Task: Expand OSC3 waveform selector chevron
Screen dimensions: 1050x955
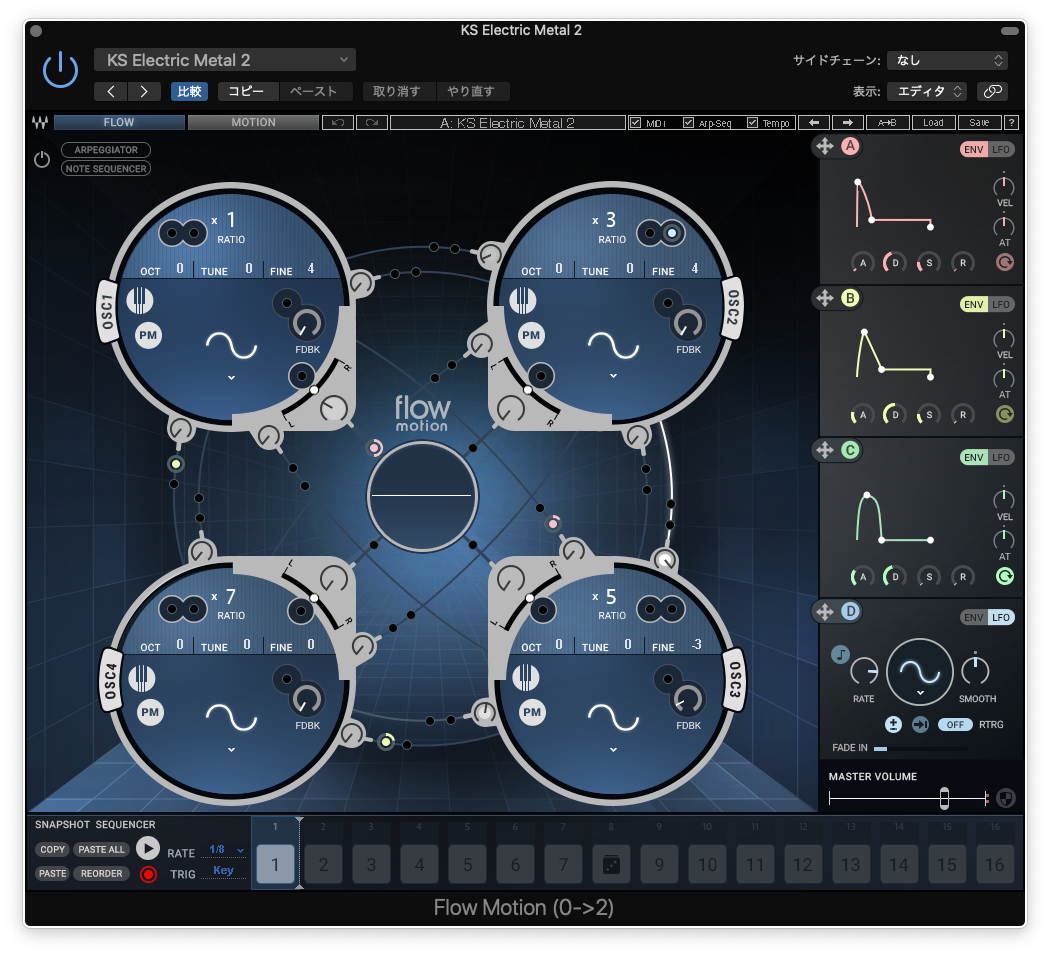Action: tap(613, 750)
